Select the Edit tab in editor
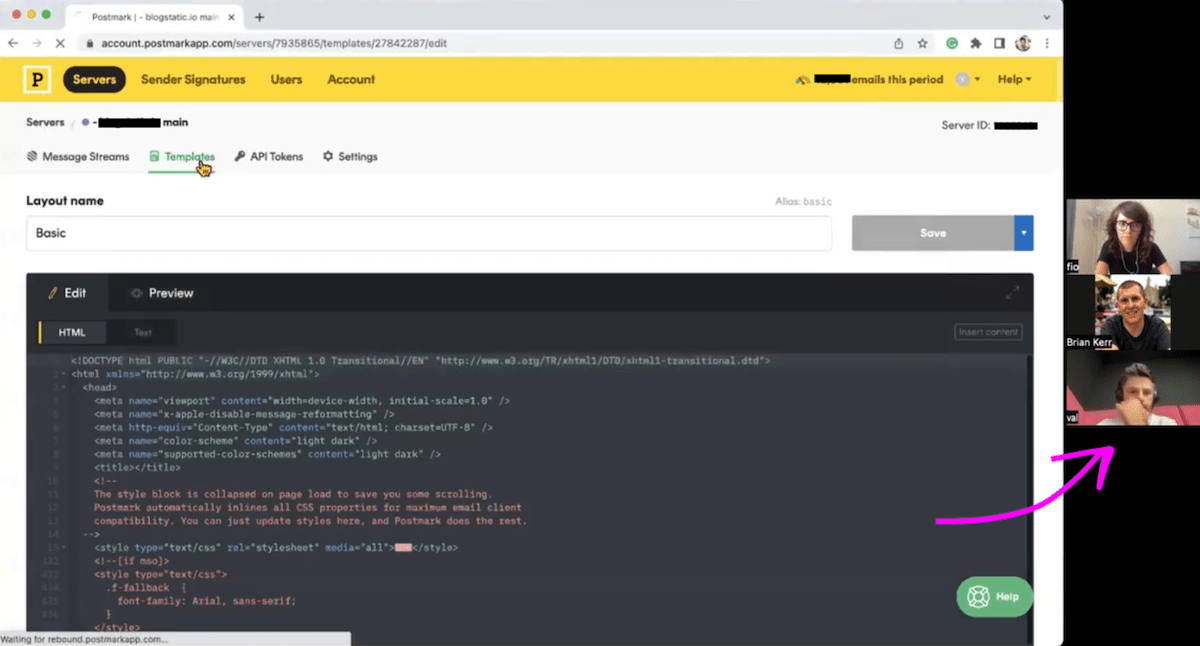1200x646 pixels. point(67,293)
